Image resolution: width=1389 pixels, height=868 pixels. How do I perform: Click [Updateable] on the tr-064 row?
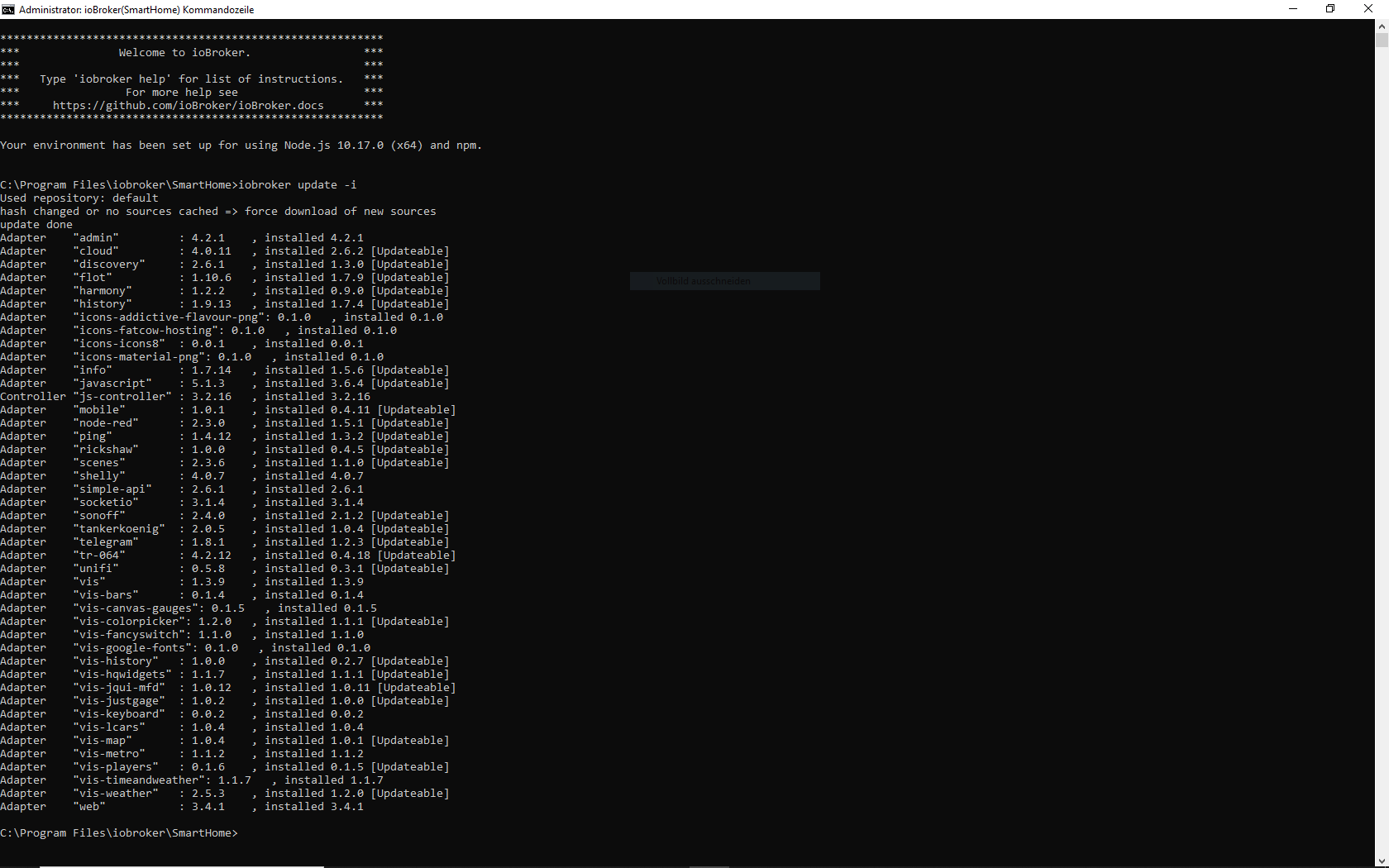(x=417, y=556)
